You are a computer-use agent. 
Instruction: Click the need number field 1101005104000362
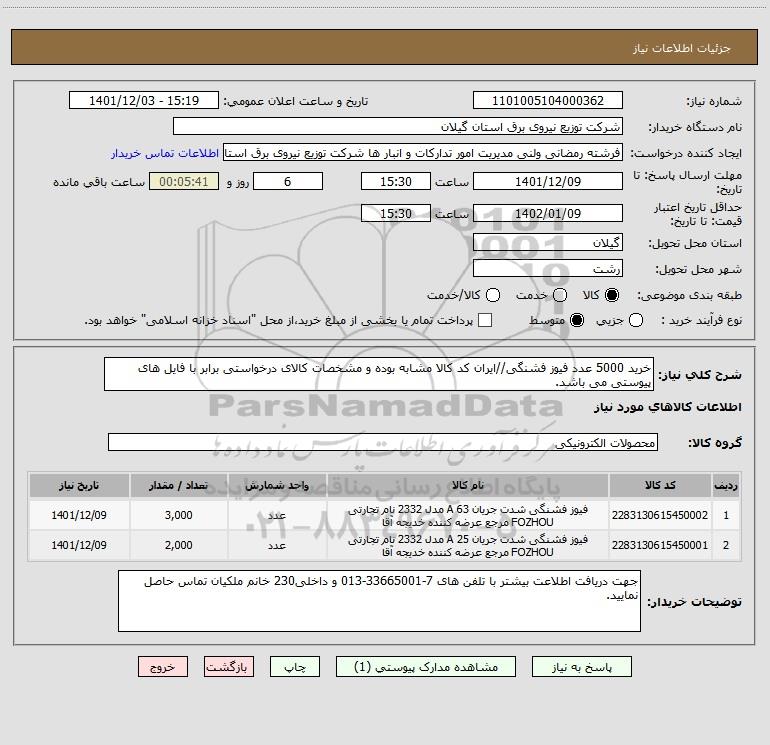548,101
